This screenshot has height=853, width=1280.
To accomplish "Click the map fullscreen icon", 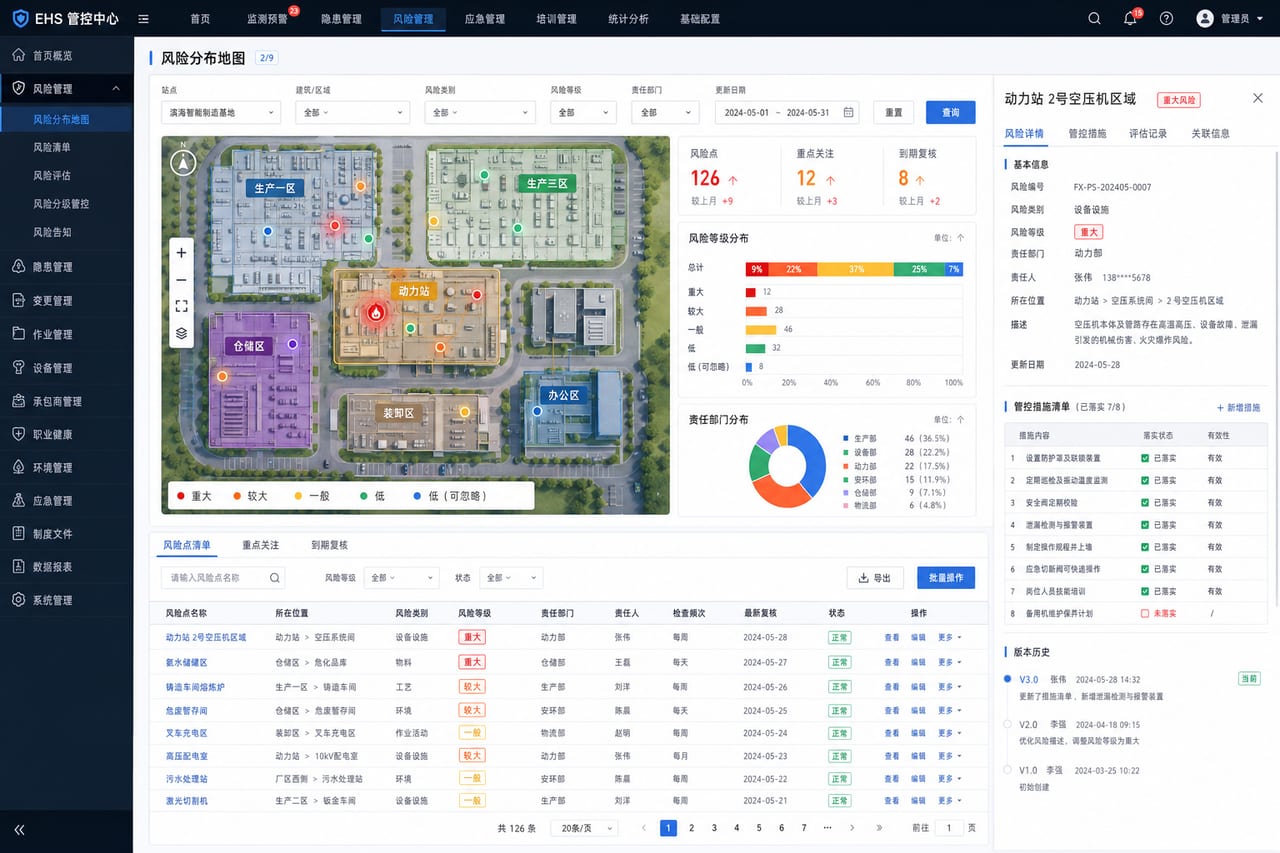I will pyautogui.click(x=181, y=306).
